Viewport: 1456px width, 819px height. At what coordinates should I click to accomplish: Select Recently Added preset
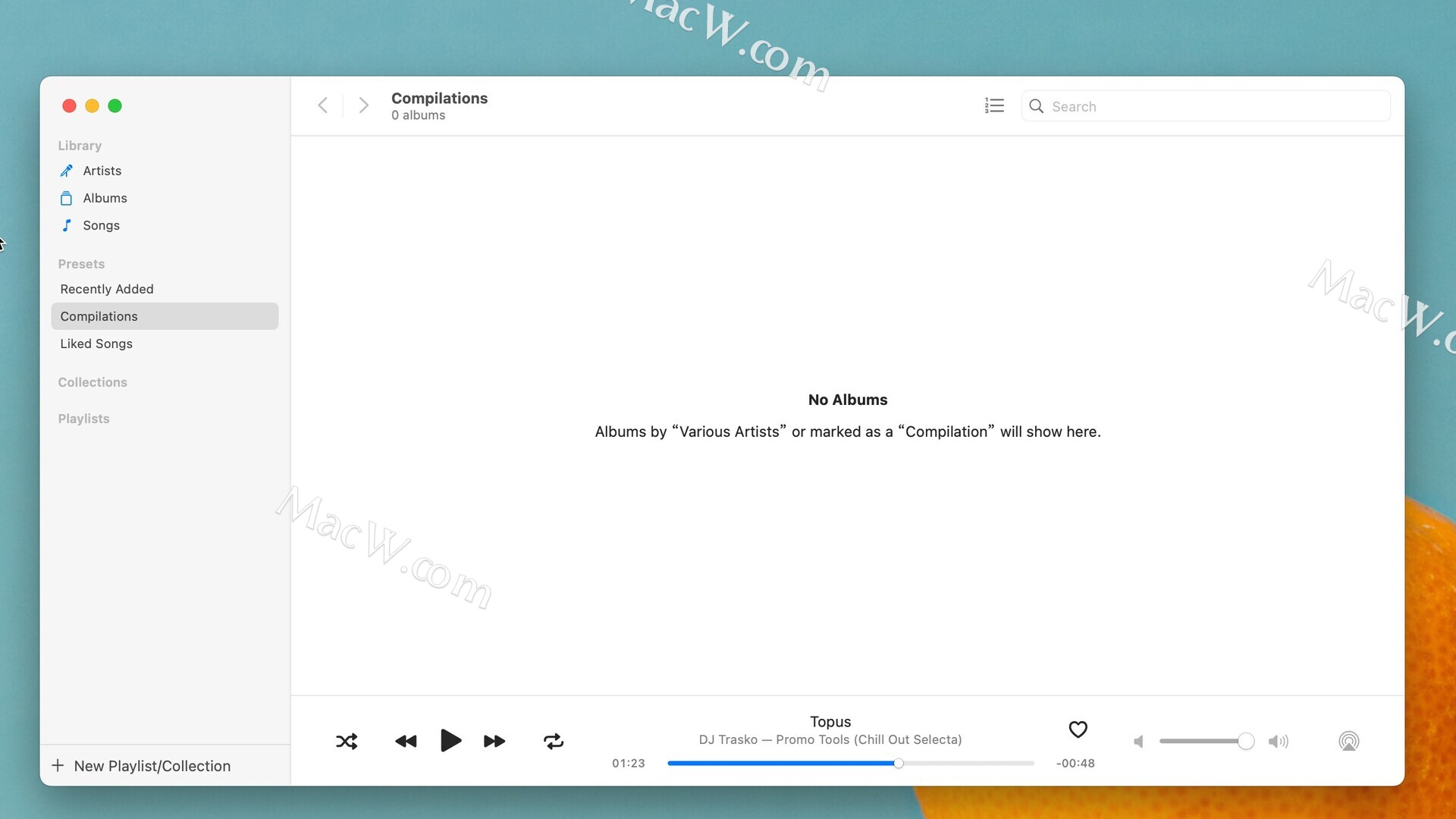[165, 289]
